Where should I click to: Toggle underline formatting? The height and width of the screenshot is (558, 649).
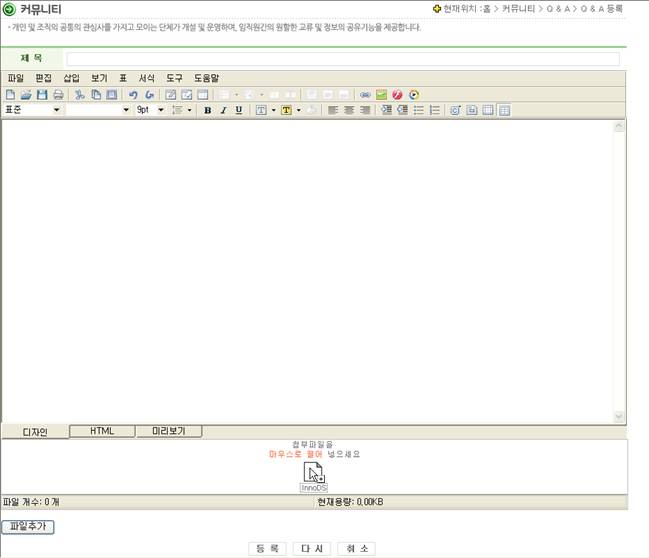(239, 110)
